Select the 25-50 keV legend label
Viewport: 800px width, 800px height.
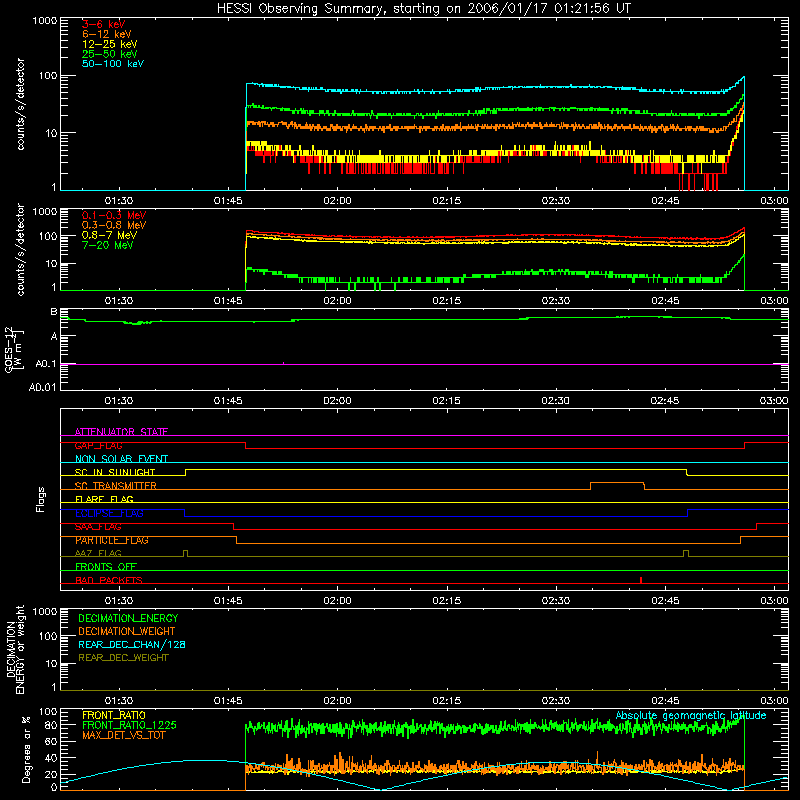(x=110, y=54)
